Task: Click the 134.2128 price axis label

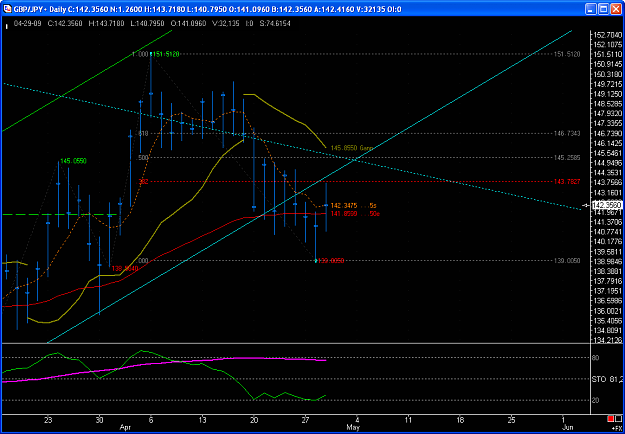Action: click(x=607, y=340)
